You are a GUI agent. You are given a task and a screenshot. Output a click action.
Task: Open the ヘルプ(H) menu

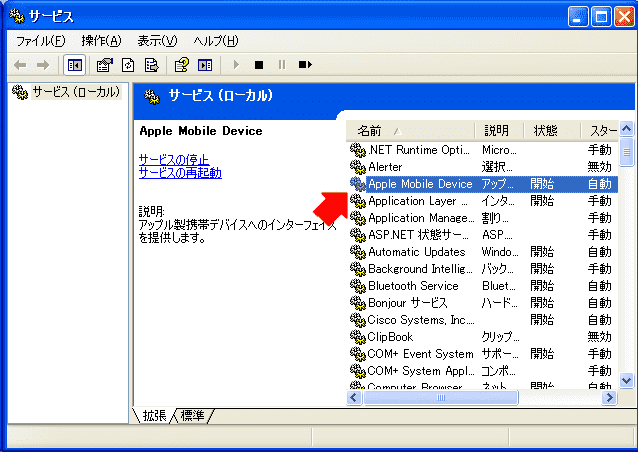tap(216, 41)
